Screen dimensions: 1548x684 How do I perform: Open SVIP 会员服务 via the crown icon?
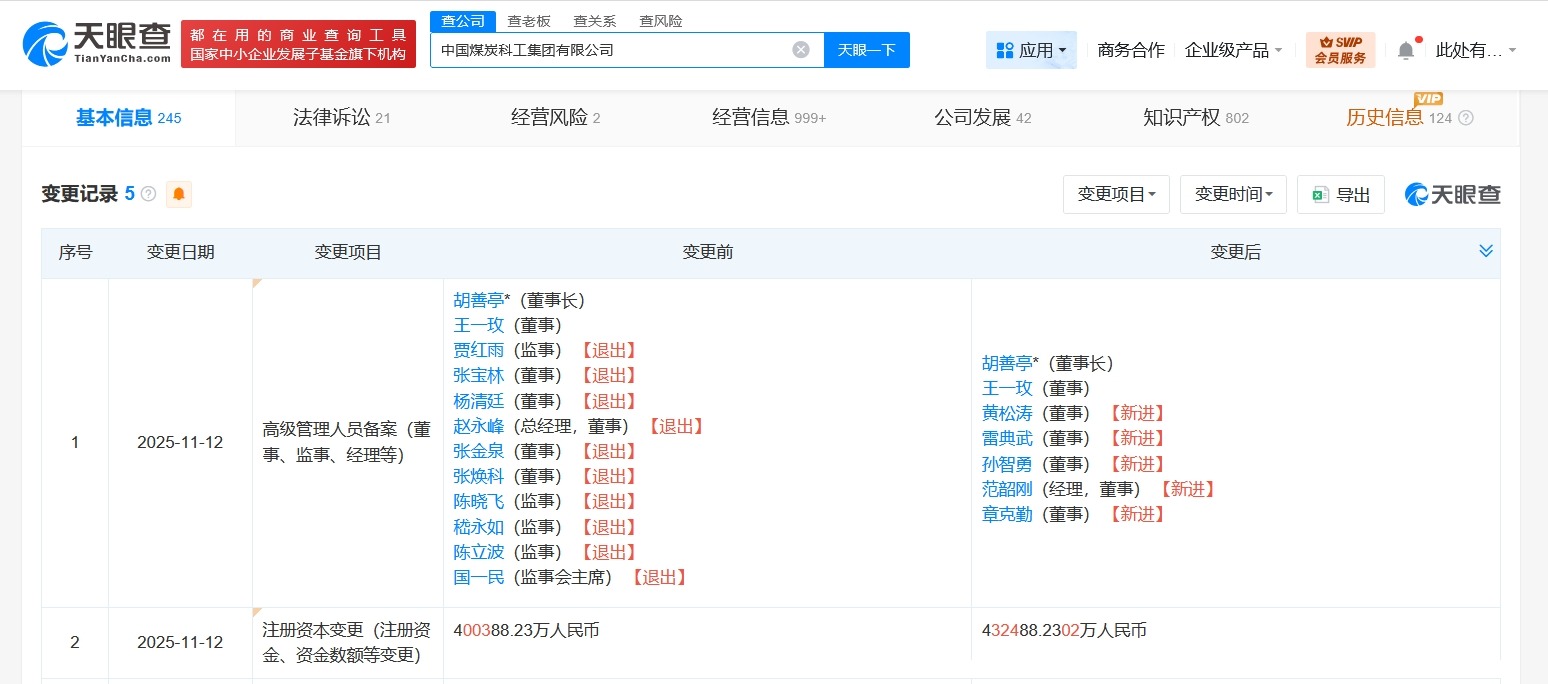[x=1340, y=48]
